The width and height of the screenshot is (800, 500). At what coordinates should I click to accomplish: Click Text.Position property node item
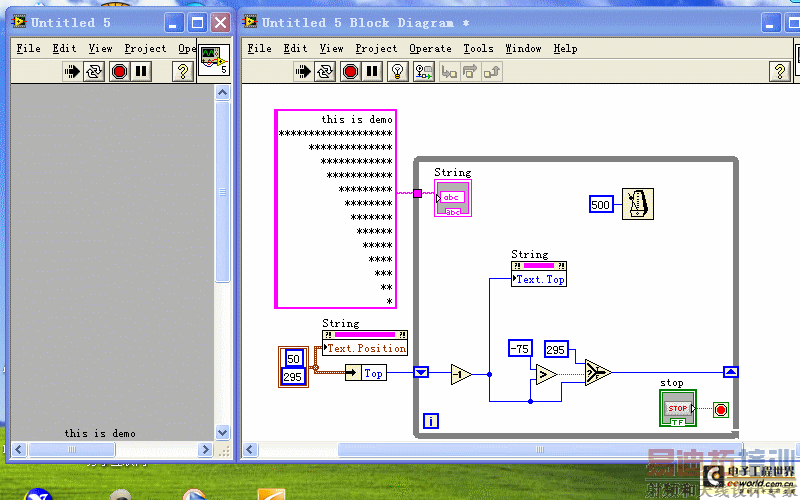coord(365,348)
